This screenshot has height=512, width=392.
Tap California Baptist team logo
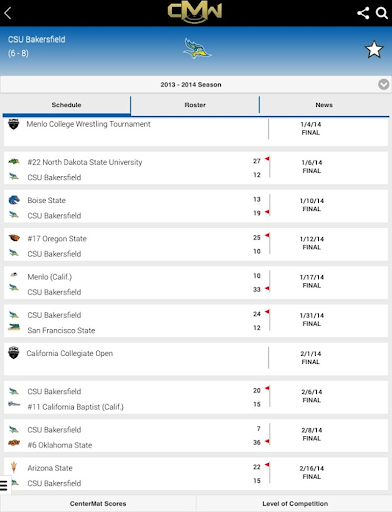[x=14, y=404]
